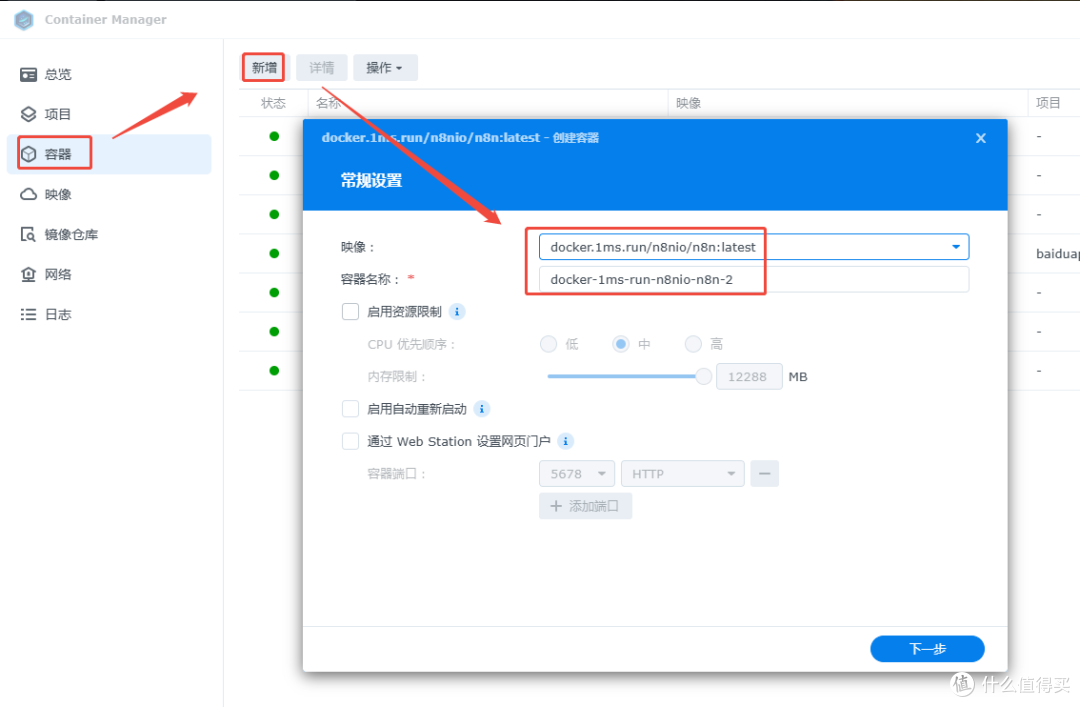Click the 镜像仓库 search sidebar icon
This screenshot has height=707, width=1080.
pyautogui.click(x=28, y=234)
